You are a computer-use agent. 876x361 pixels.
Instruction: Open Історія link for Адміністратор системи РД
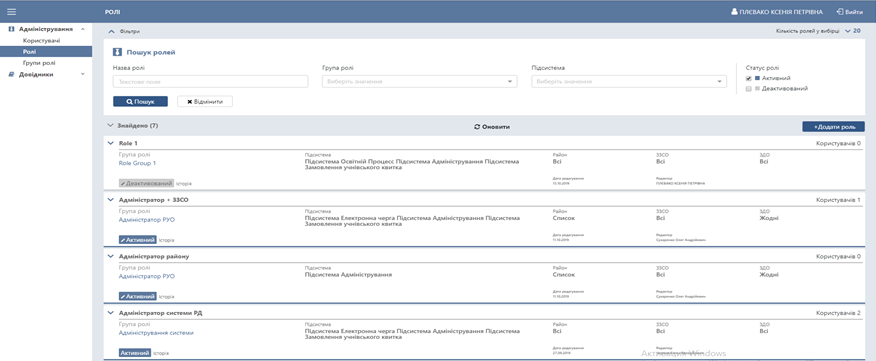[161, 354]
